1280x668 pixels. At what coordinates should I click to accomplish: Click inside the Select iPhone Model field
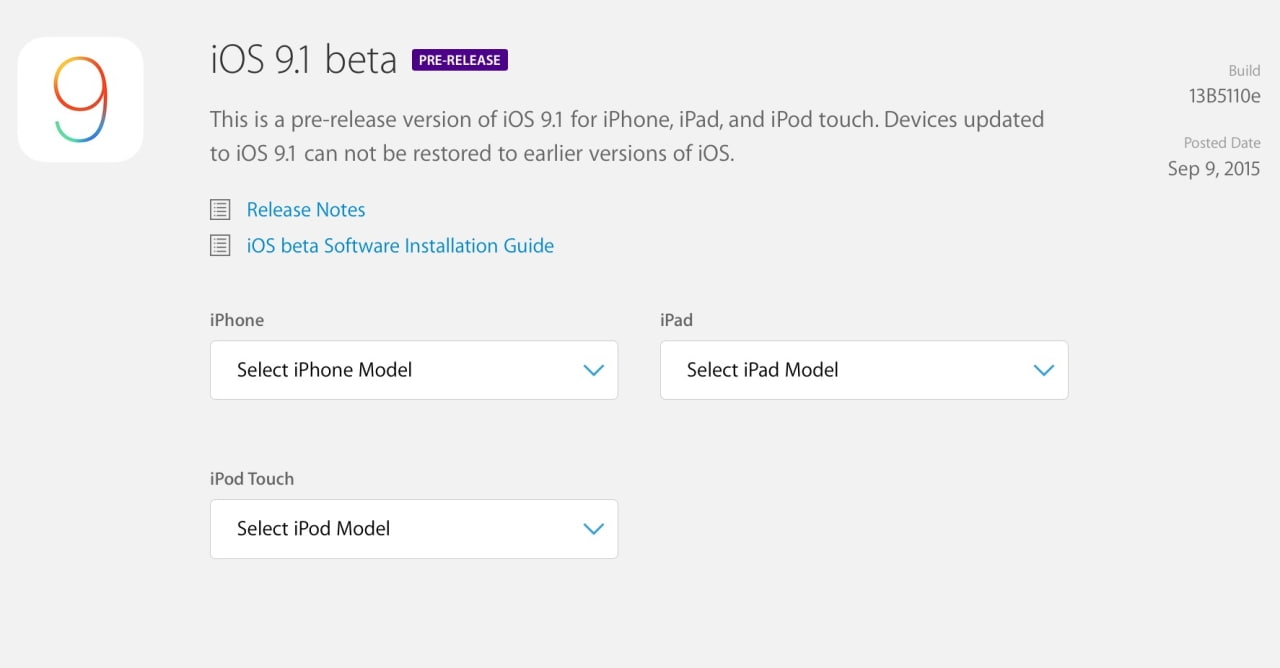350,370
